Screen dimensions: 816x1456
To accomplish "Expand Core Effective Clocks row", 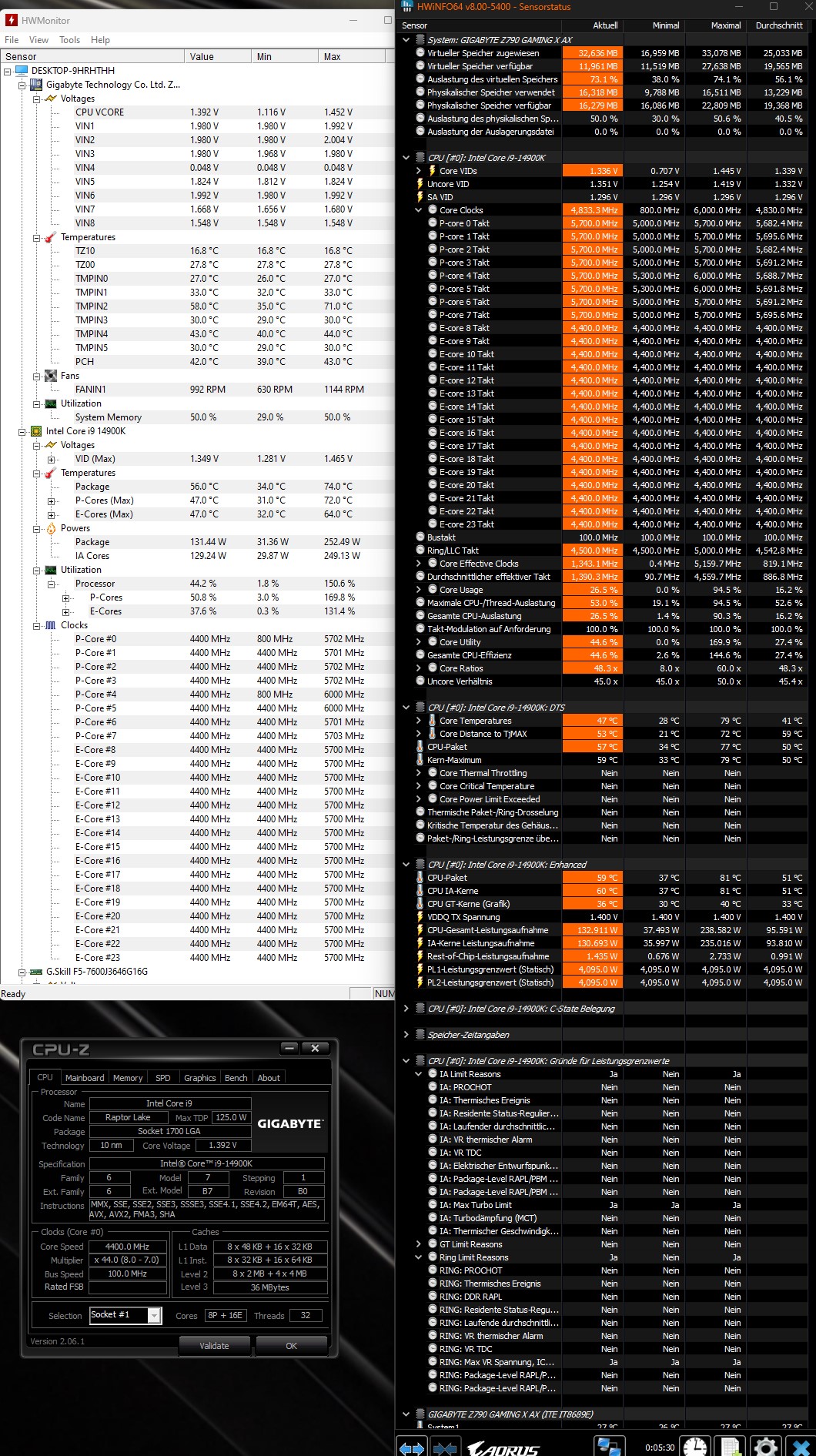I will pos(419,564).
